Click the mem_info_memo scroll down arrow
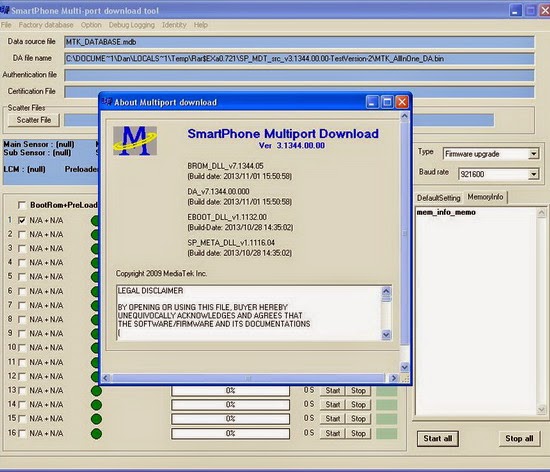The image size is (550, 472). 541,409
